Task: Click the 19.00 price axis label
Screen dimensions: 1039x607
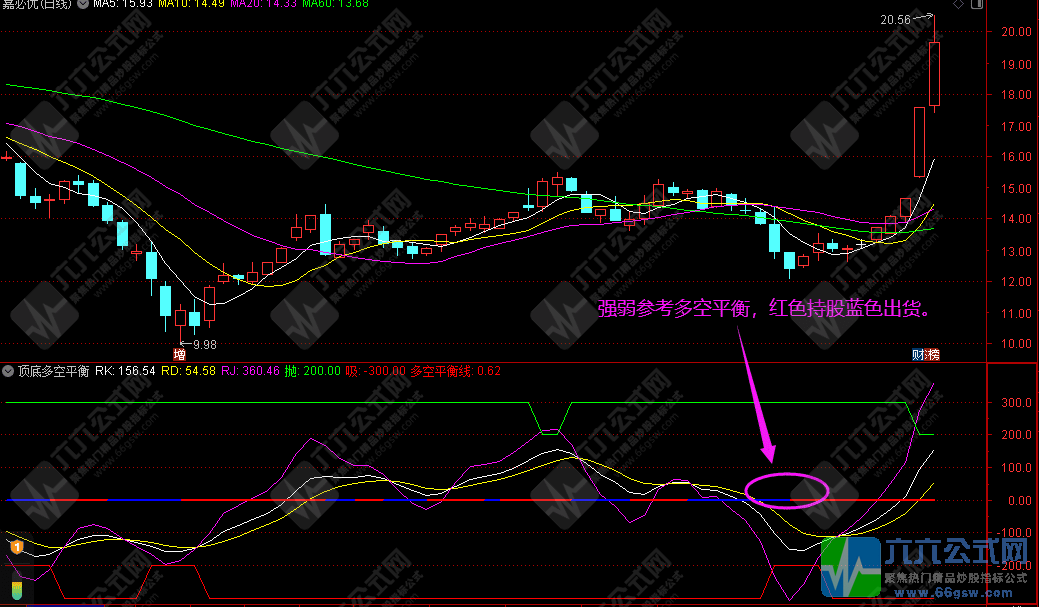Action: coord(1016,64)
